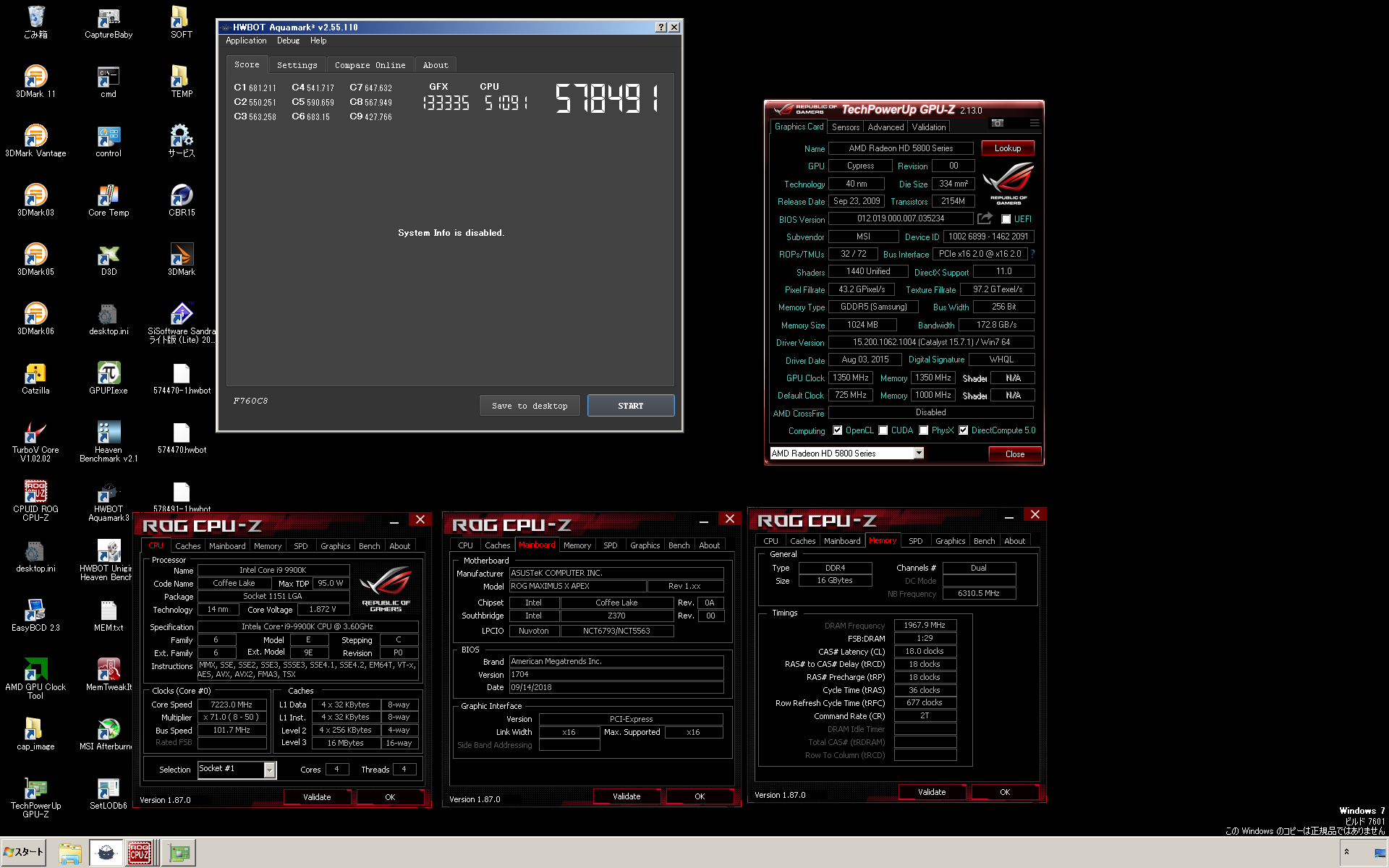Click the GPU-Z BIOS export share icon
Screen dimensions: 1389x868
point(985,218)
